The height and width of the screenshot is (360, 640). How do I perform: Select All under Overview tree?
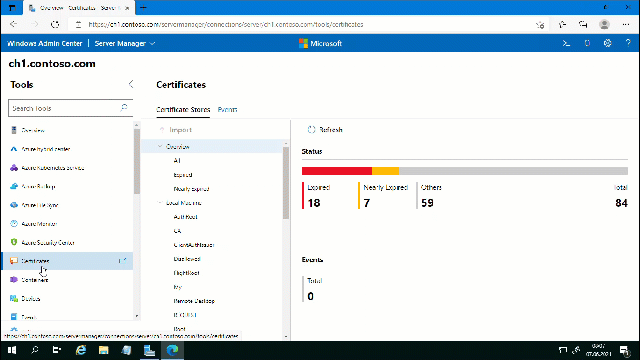pyautogui.click(x=177, y=160)
